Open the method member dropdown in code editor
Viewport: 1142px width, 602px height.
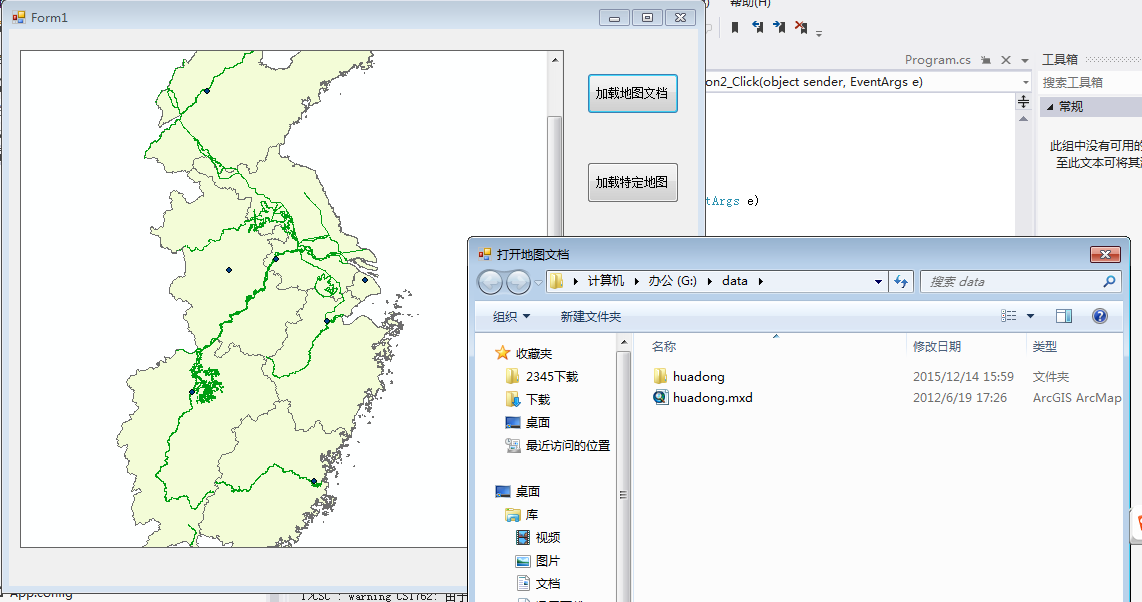click(1025, 82)
